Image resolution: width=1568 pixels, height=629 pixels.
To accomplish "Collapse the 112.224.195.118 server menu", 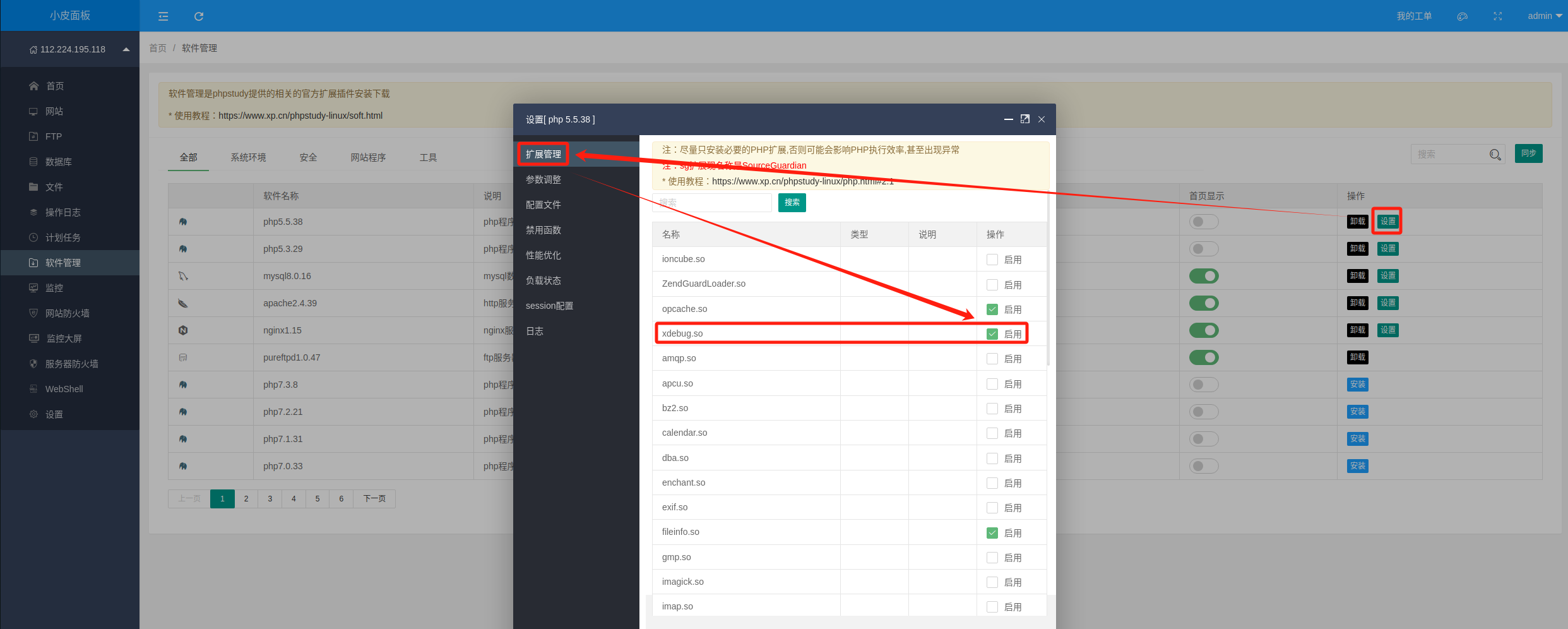I will point(126,49).
